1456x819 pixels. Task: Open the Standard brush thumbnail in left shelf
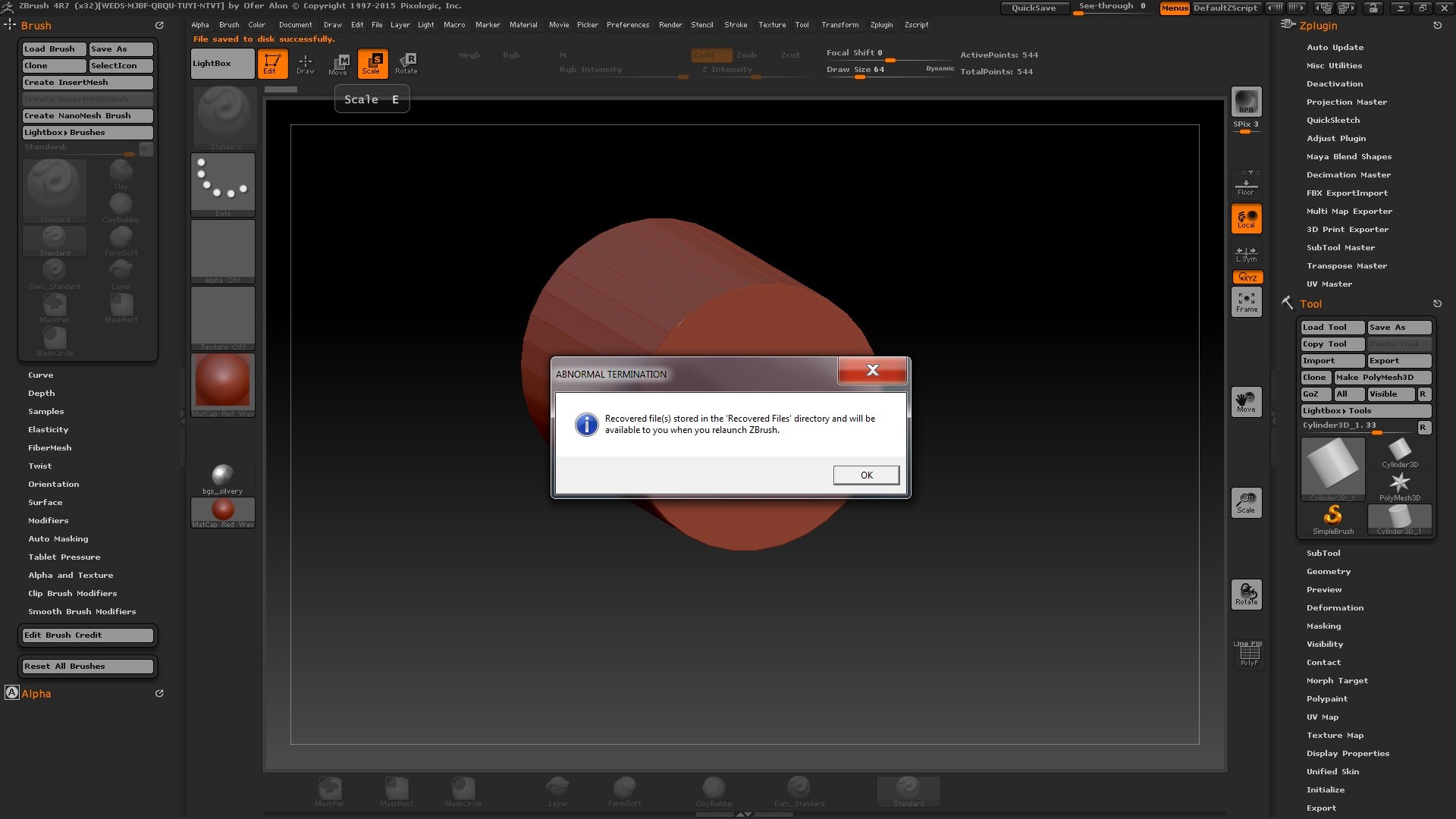click(x=224, y=118)
